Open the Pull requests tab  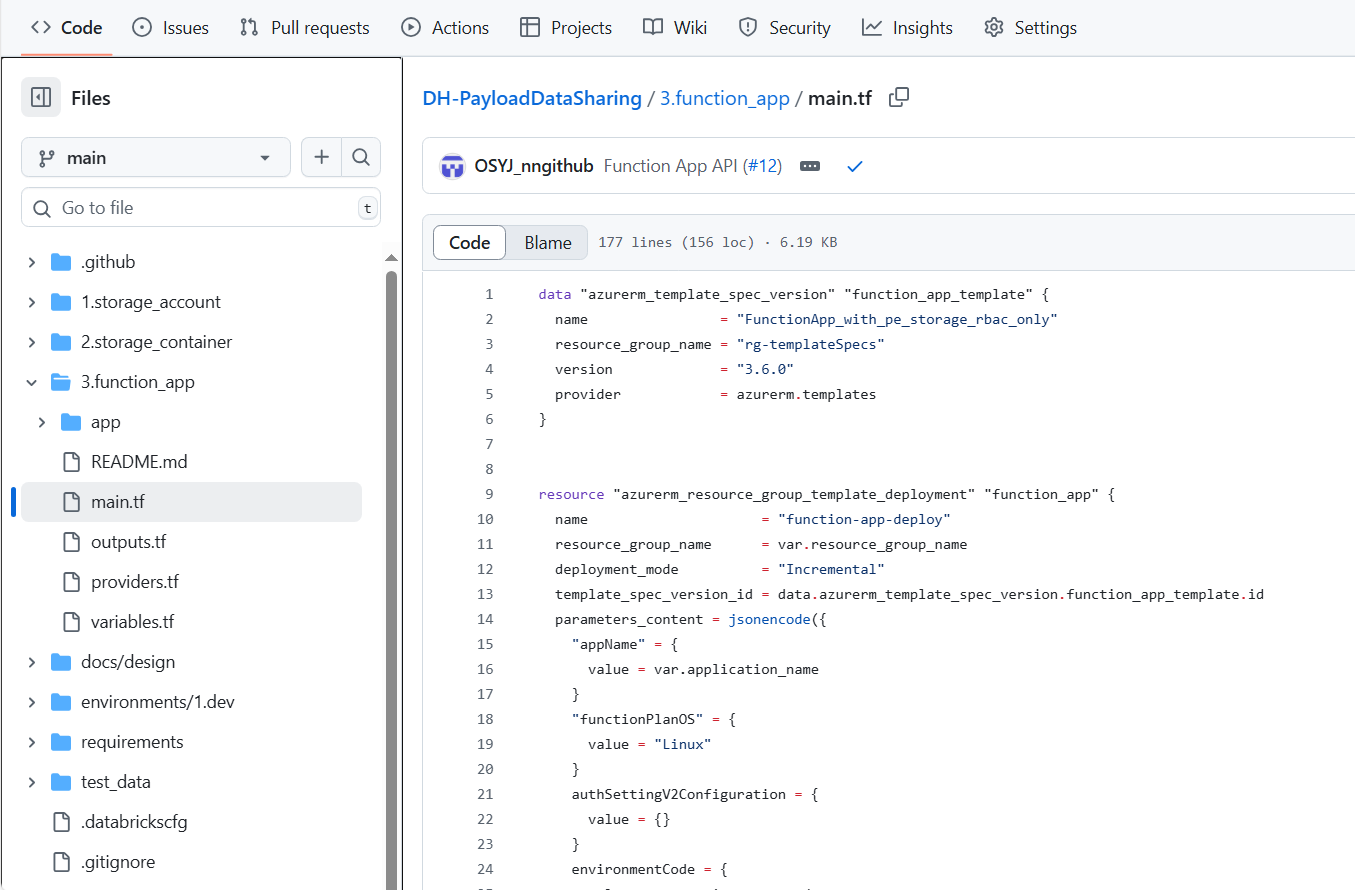coord(305,28)
